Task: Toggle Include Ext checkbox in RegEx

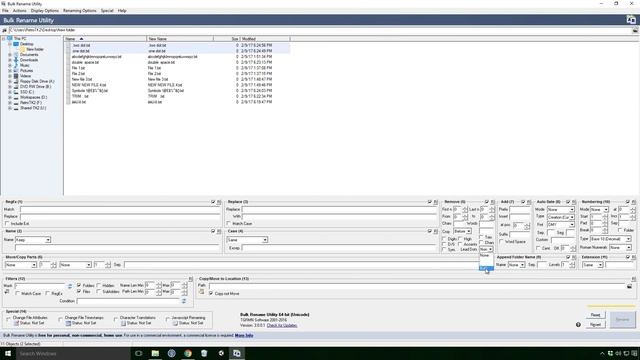Action: 7,224
